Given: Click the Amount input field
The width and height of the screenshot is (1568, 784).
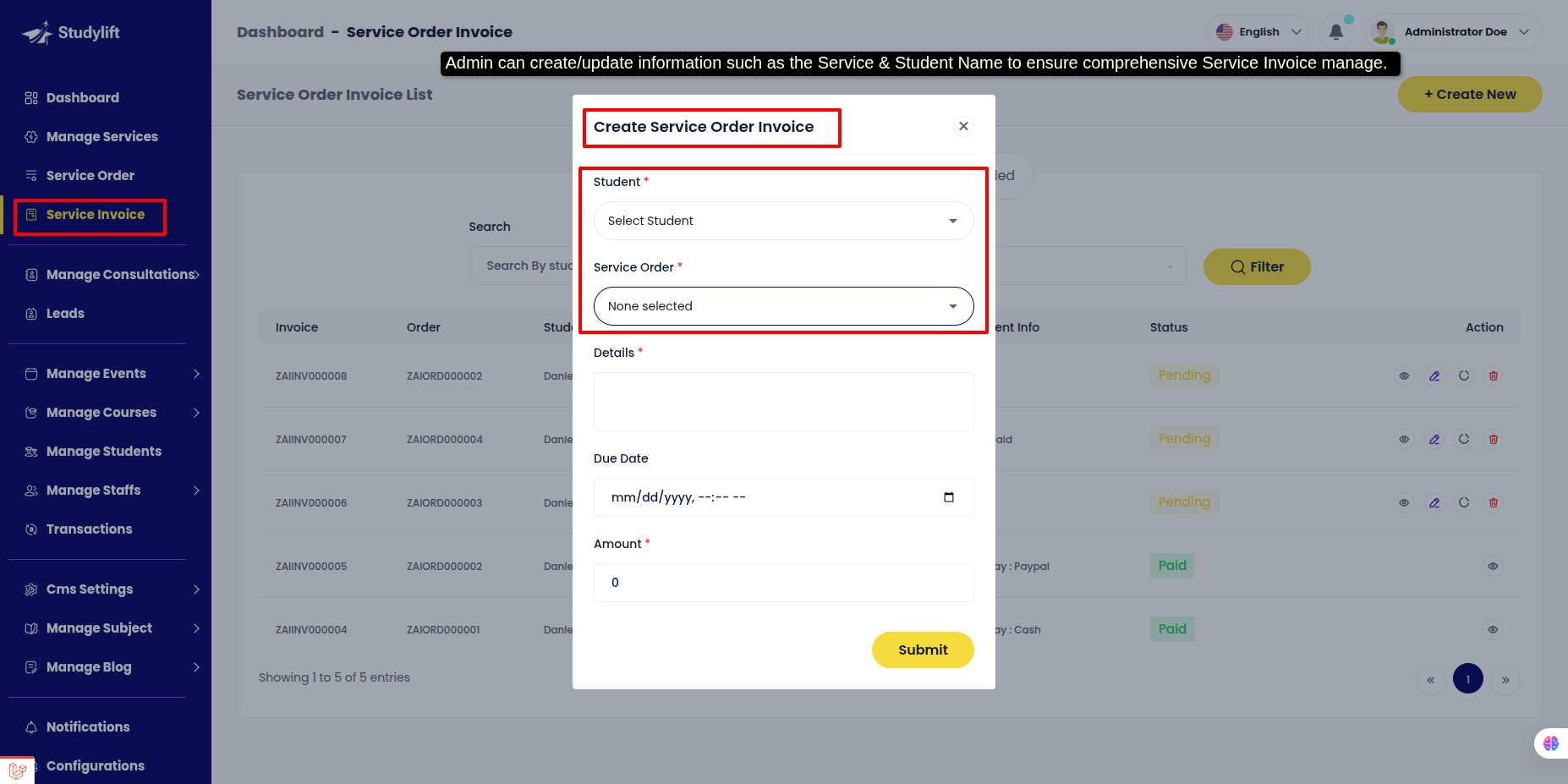Looking at the screenshot, I should coord(783,583).
